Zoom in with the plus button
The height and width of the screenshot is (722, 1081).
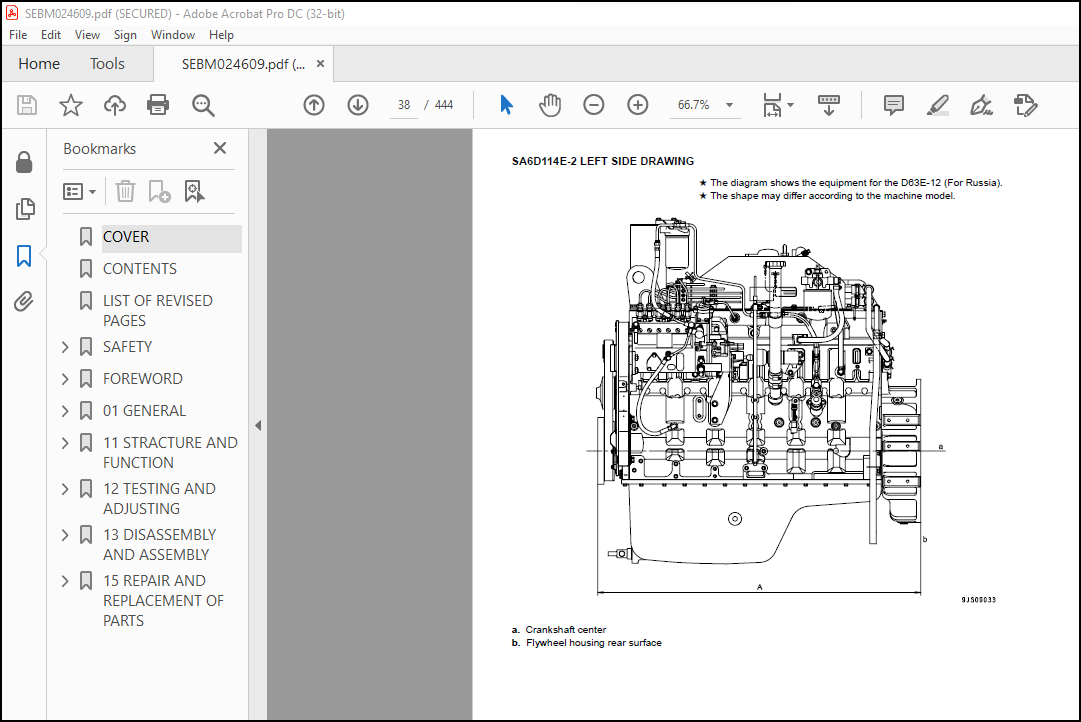(x=638, y=105)
